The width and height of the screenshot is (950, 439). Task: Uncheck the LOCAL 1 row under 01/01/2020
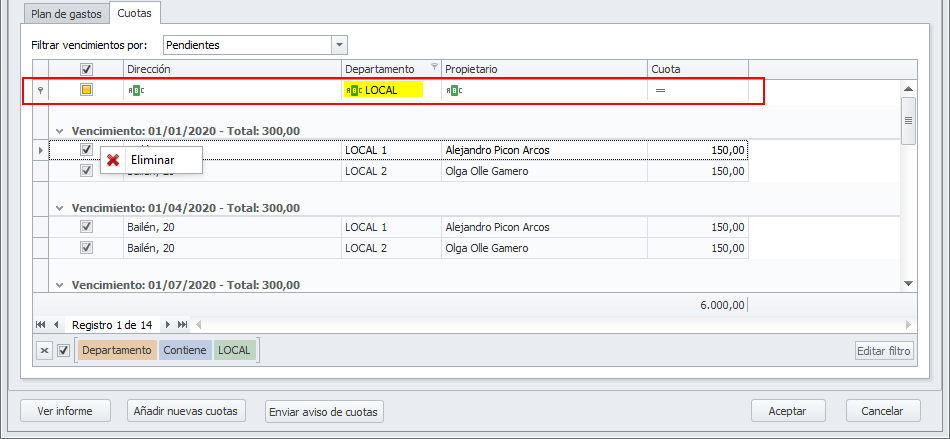(x=86, y=149)
